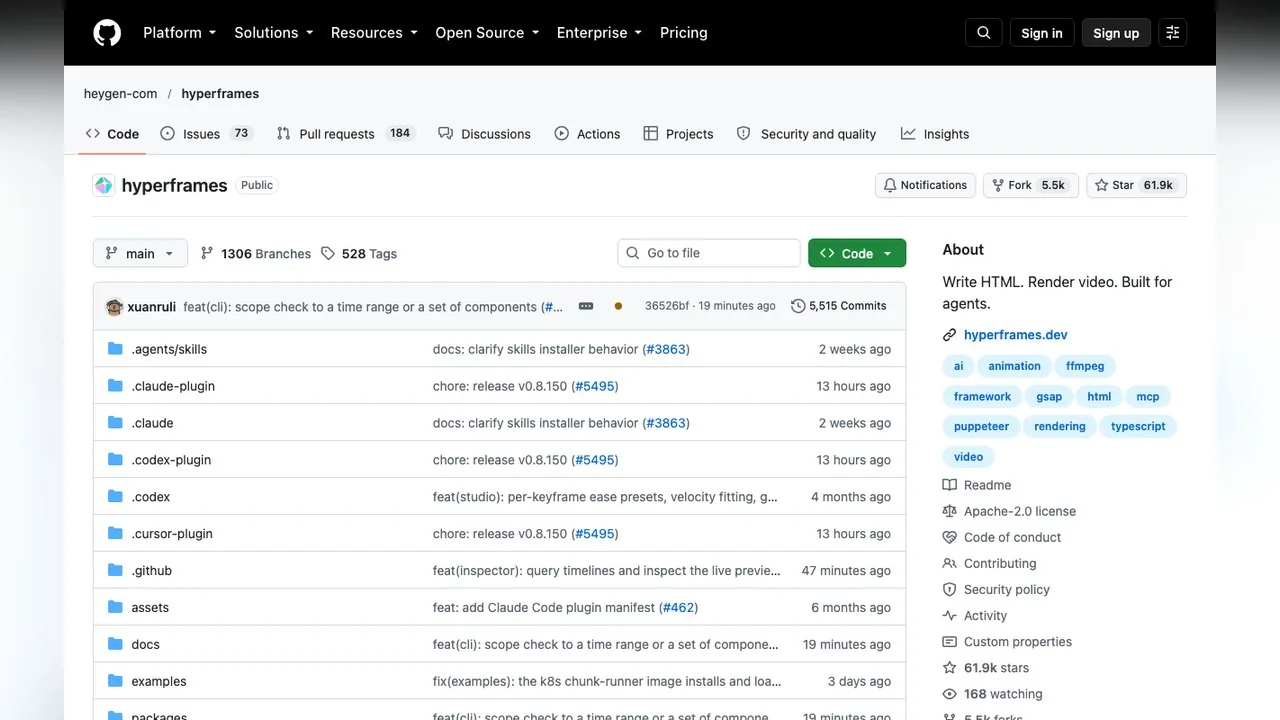This screenshot has height=720, width=1280.
Task: Open the Pricing page
Action: tap(684, 33)
